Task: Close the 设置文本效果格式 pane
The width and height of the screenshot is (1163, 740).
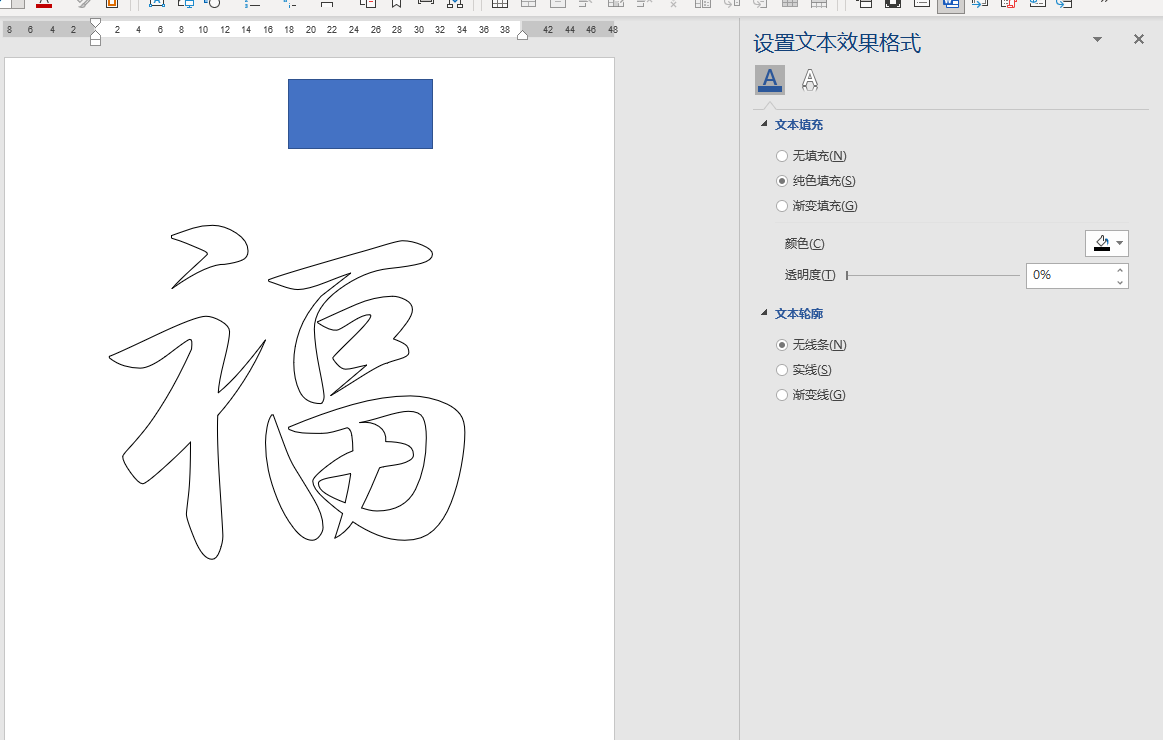Action: [1139, 39]
